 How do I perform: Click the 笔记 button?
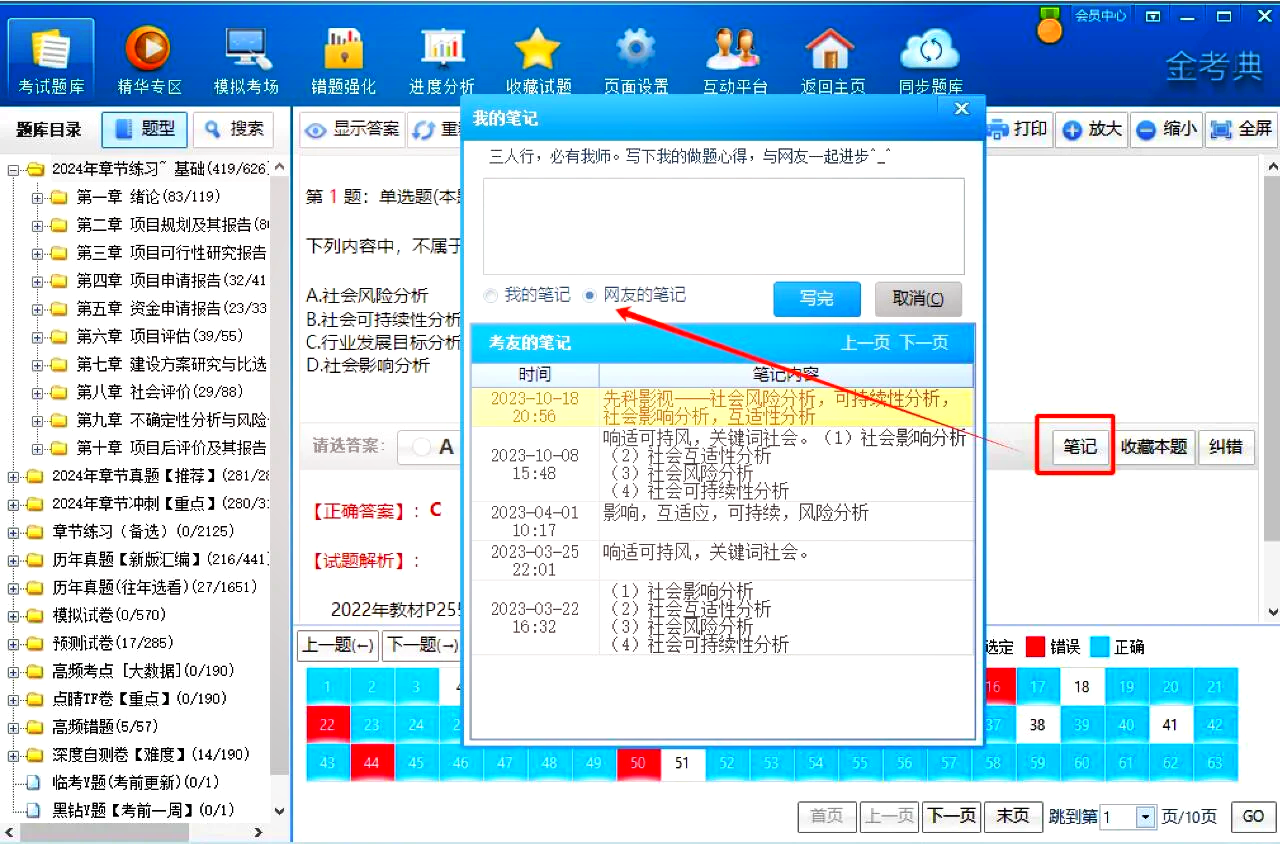(x=1079, y=447)
